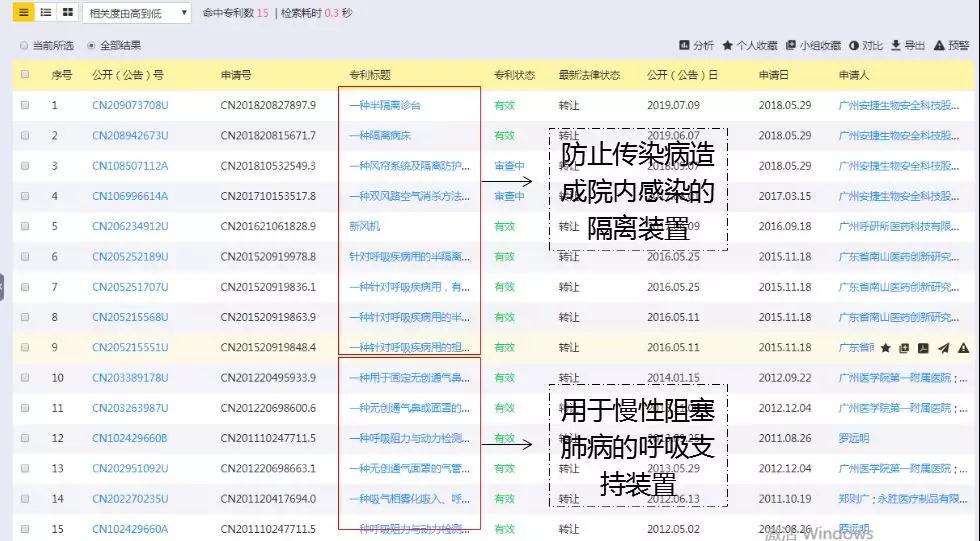Viewport: 980px width, 541px height.
Task: Switch to the detailed list view icon
Action: click(46, 12)
